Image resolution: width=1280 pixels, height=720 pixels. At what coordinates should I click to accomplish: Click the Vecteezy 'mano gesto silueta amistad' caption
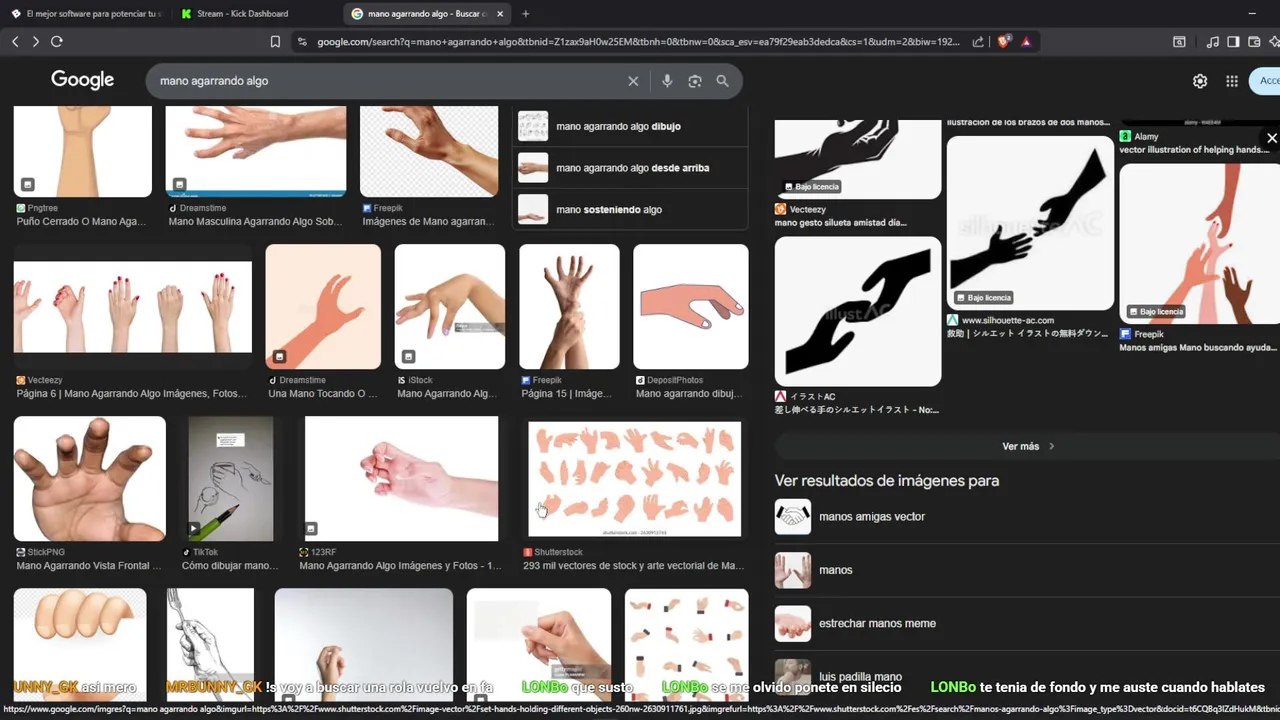tap(841, 223)
